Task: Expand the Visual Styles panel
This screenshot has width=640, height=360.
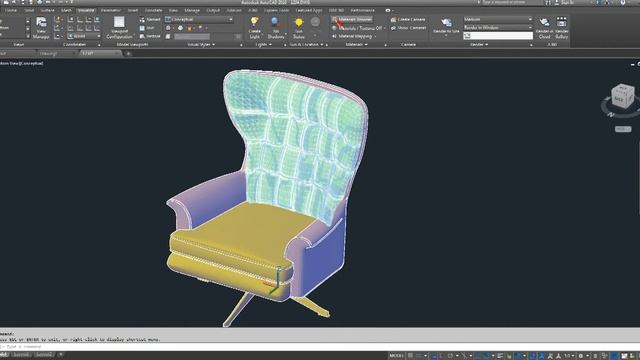Action: tap(201, 44)
